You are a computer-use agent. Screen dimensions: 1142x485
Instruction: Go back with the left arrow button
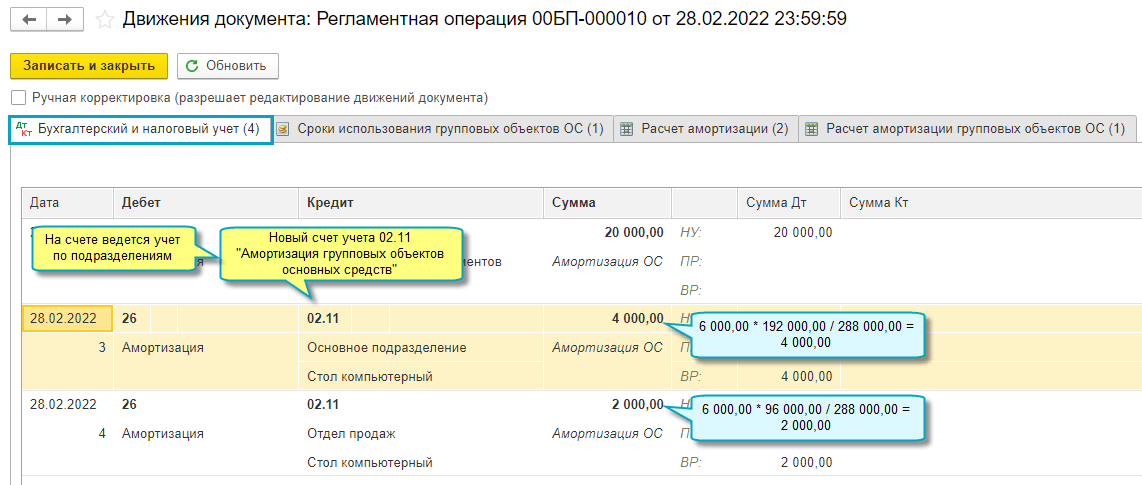pos(29,20)
